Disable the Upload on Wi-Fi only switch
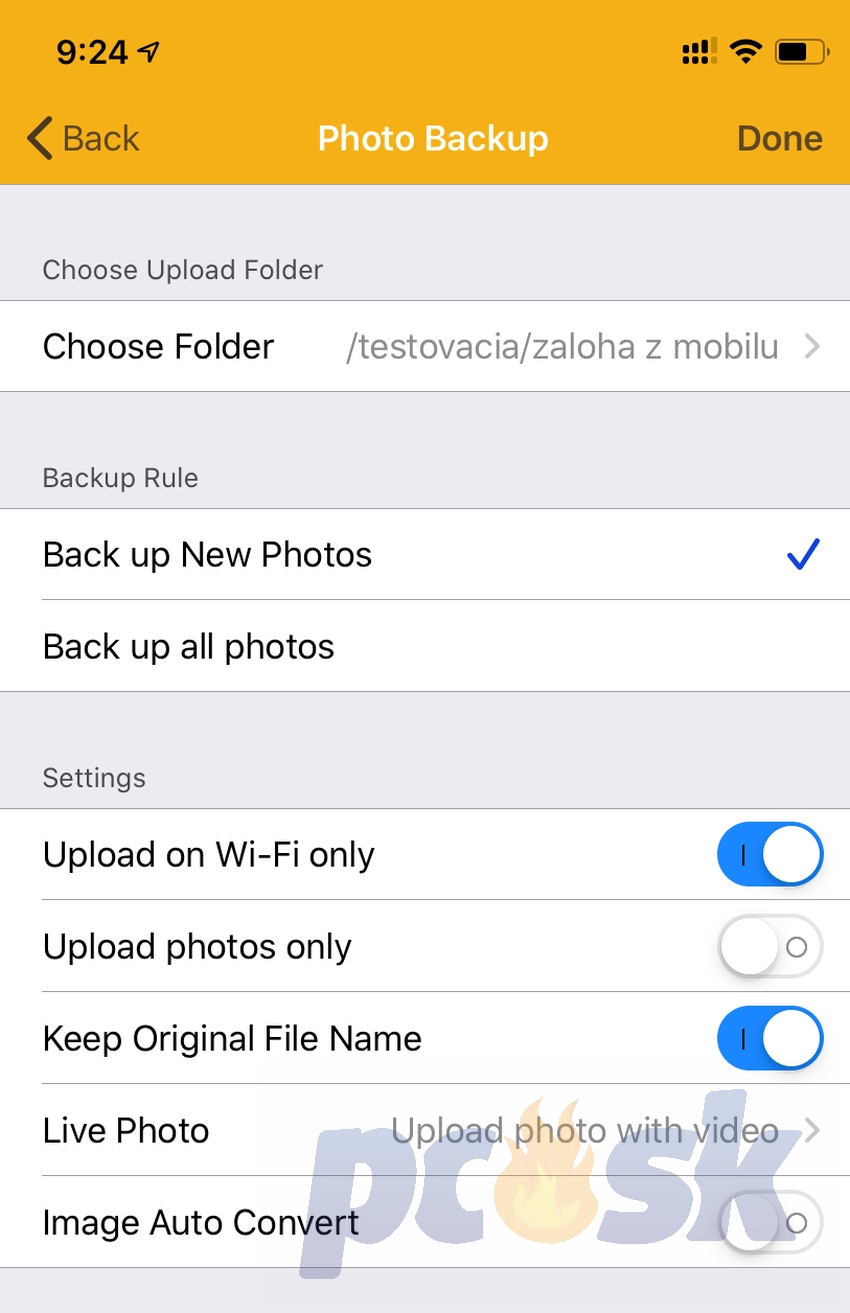850x1313 pixels. [770, 855]
